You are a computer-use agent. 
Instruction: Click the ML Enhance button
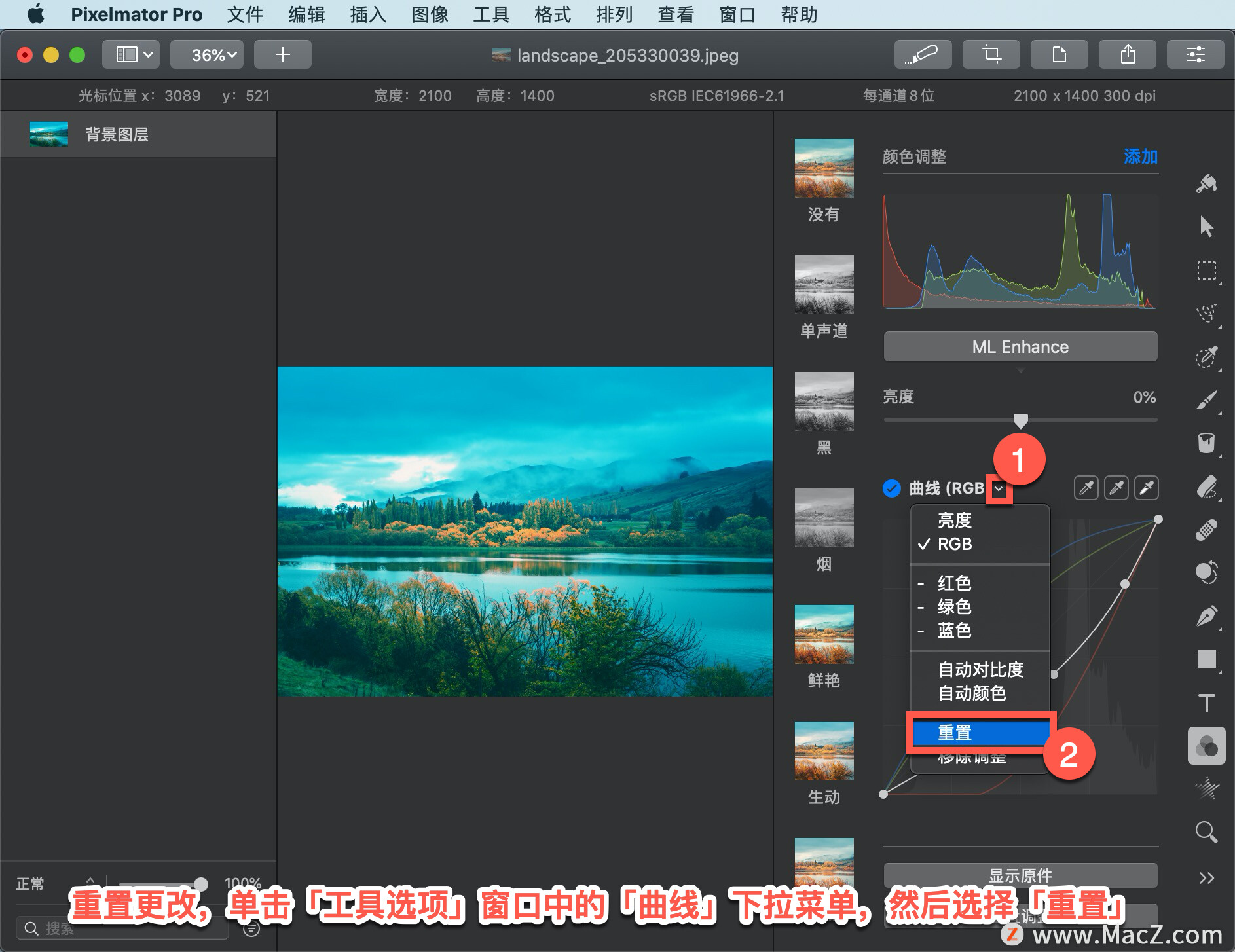(1020, 346)
